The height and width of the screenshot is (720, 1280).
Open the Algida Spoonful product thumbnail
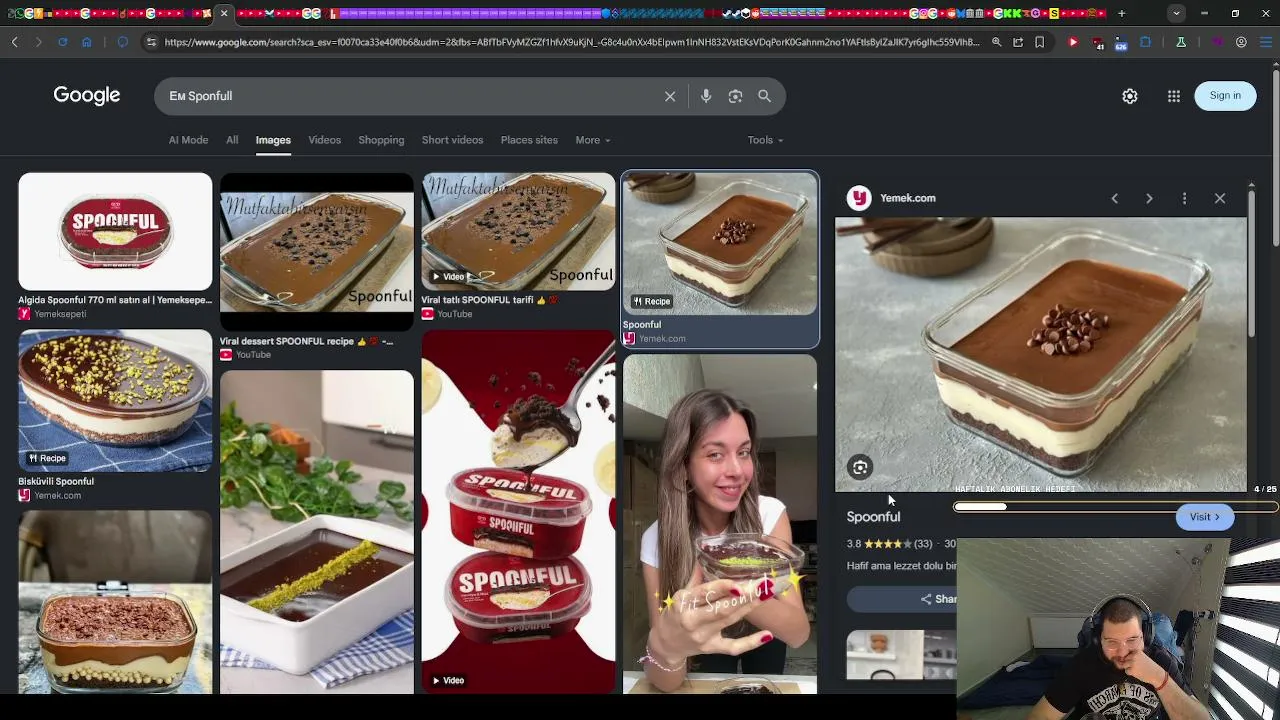[115, 231]
